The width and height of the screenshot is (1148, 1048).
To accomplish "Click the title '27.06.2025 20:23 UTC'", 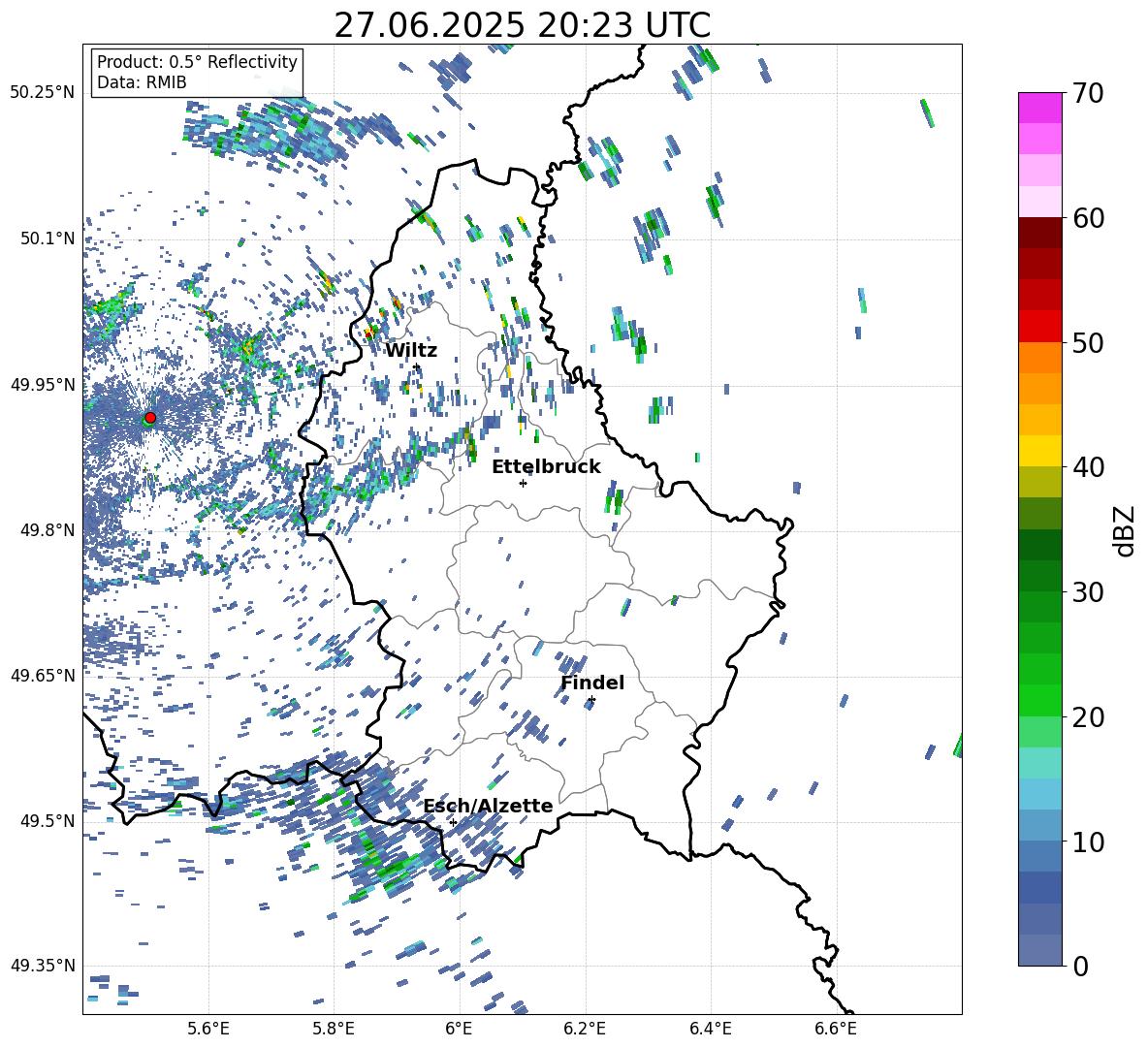I will 523,25.
